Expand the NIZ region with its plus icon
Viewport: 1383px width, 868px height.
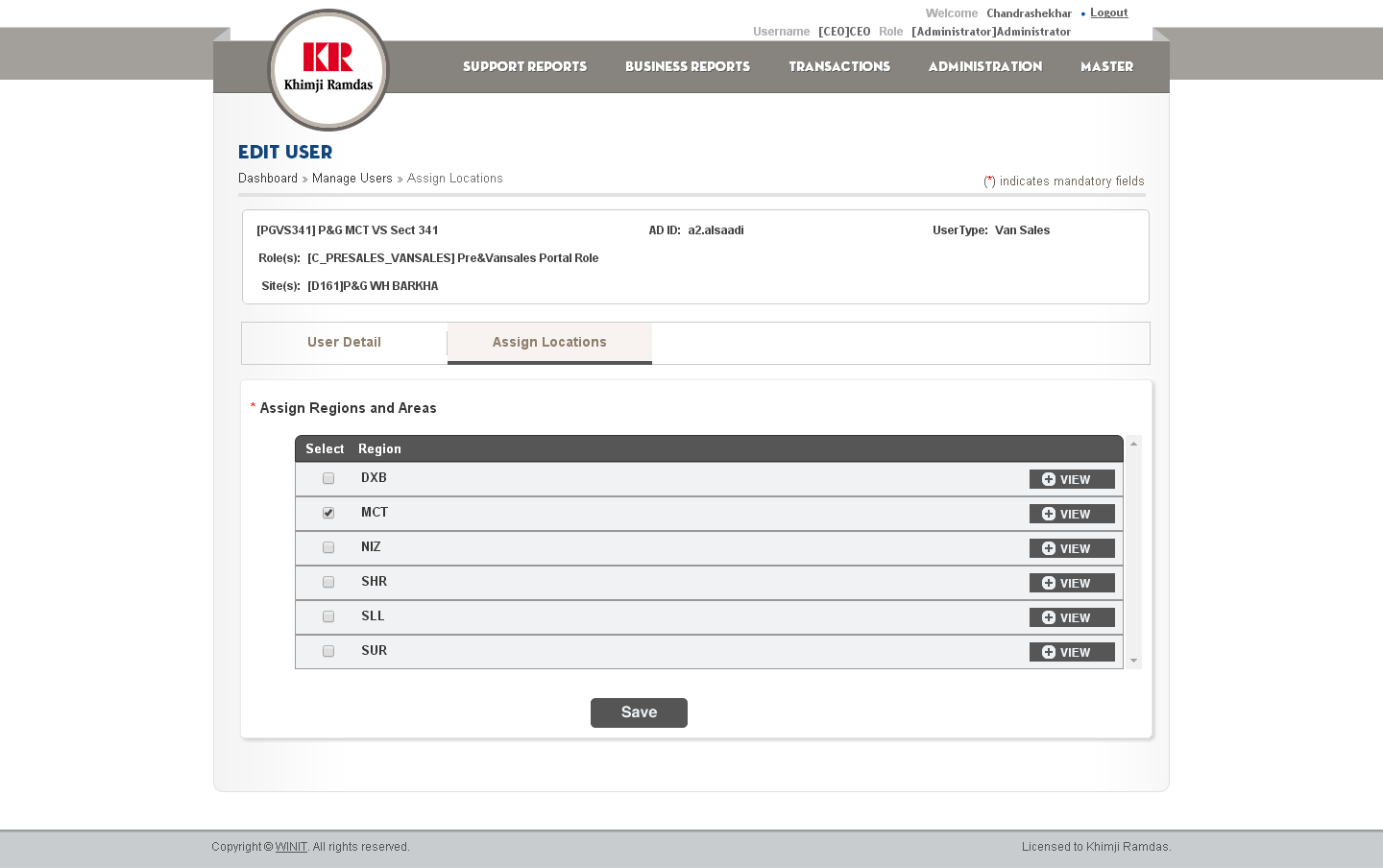coord(1049,548)
